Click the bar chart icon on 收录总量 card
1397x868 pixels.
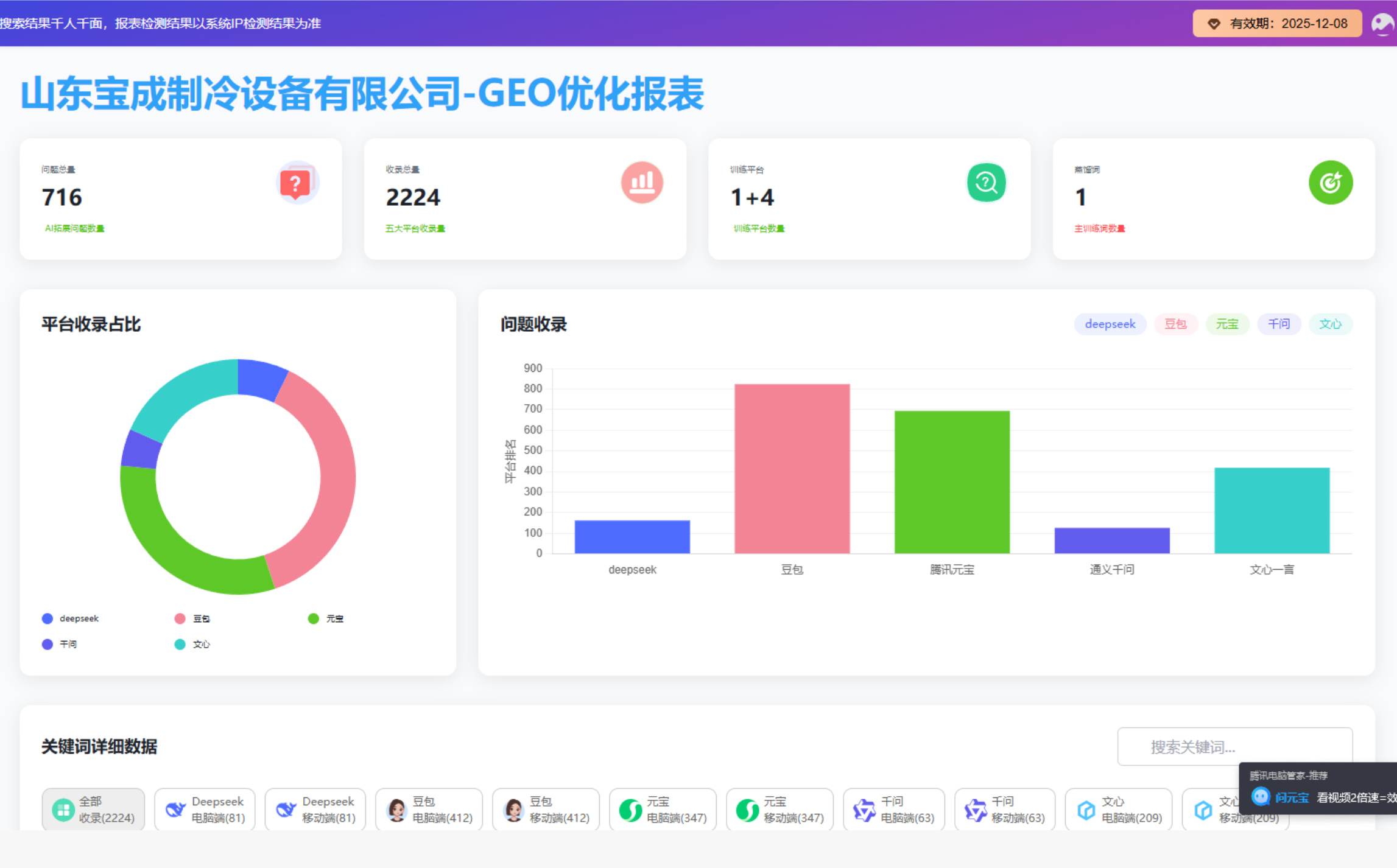[x=641, y=182]
